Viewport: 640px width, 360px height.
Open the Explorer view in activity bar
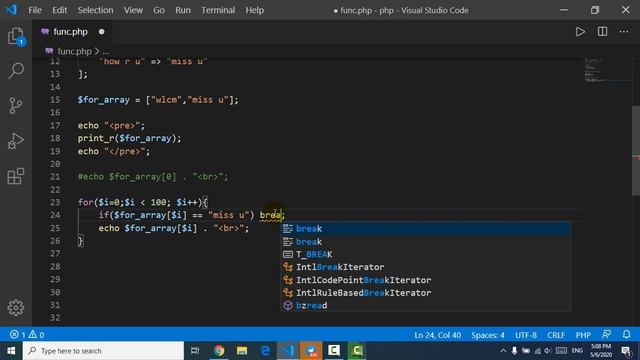[16, 36]
